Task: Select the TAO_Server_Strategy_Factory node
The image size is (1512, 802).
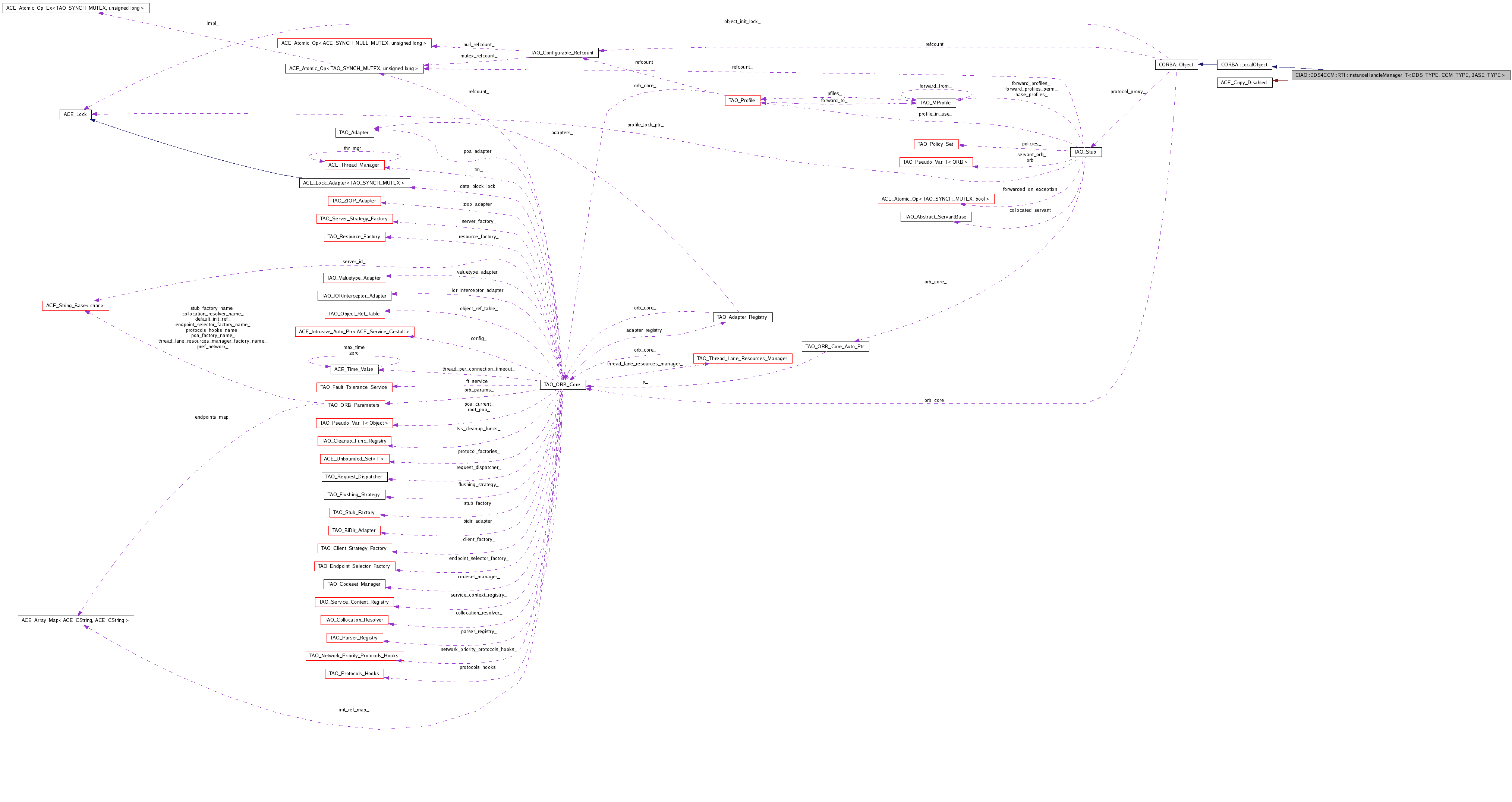Action: coord(354,218)
